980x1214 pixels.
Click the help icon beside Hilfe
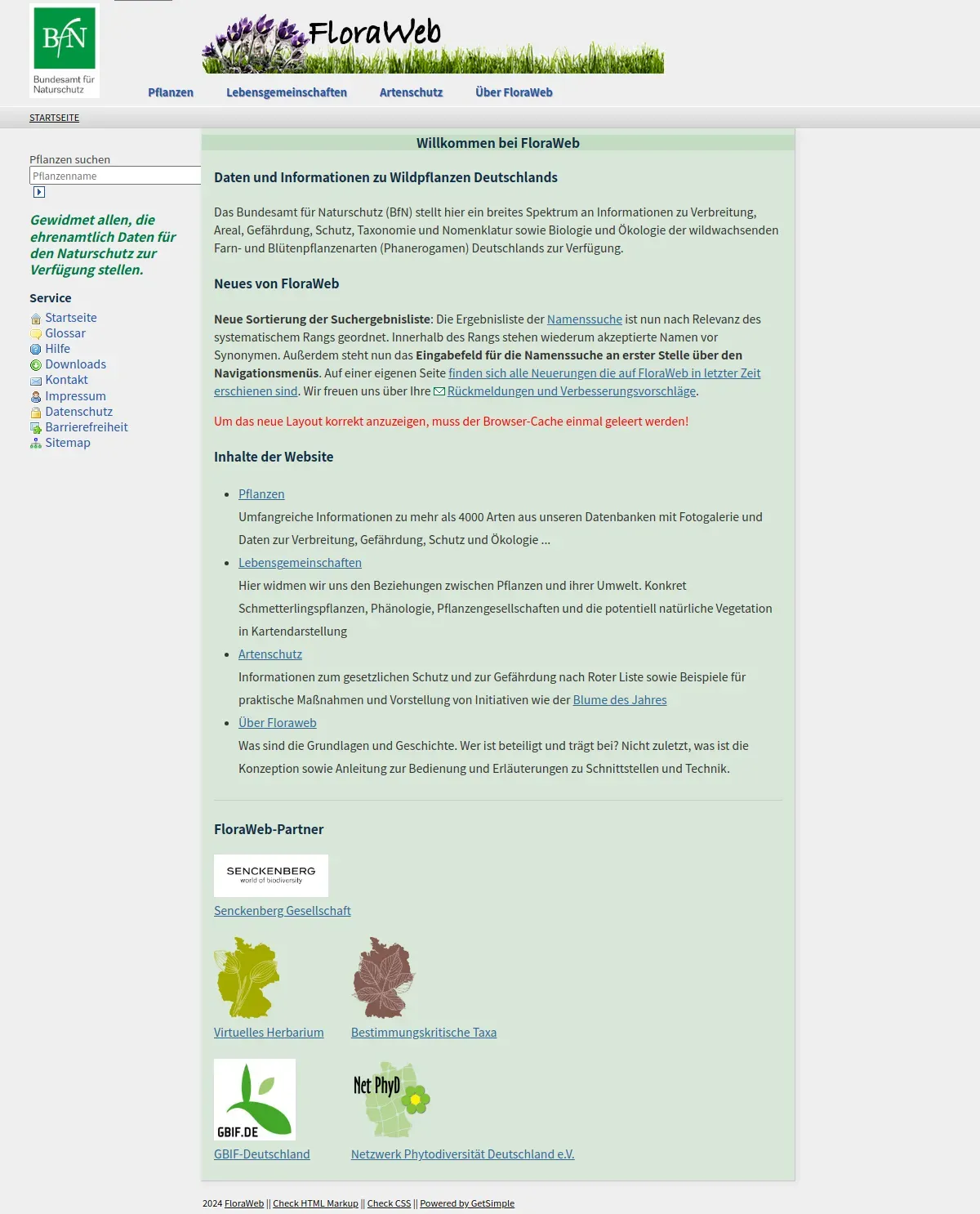click(35, 350)
